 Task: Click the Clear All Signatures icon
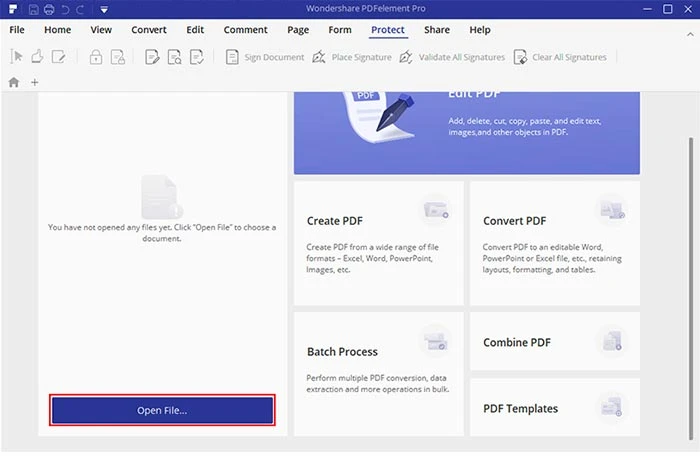(520, 57)
